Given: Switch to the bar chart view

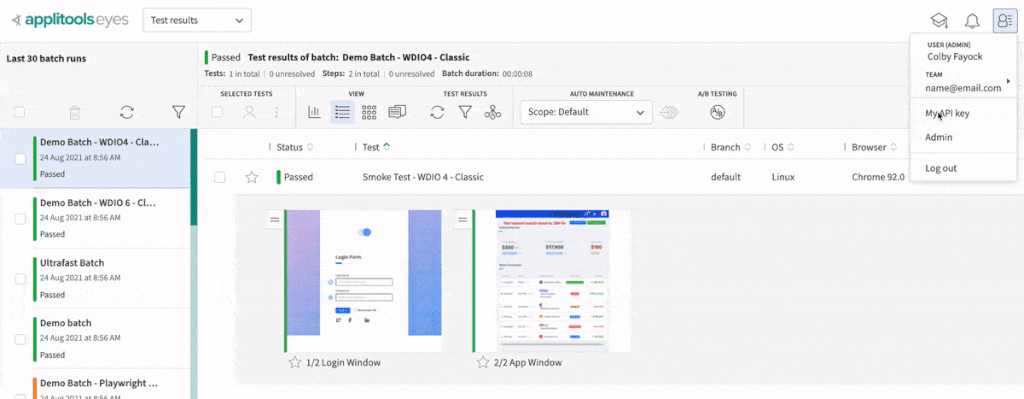Looking at the screenshot, I should tap(315, 112).
